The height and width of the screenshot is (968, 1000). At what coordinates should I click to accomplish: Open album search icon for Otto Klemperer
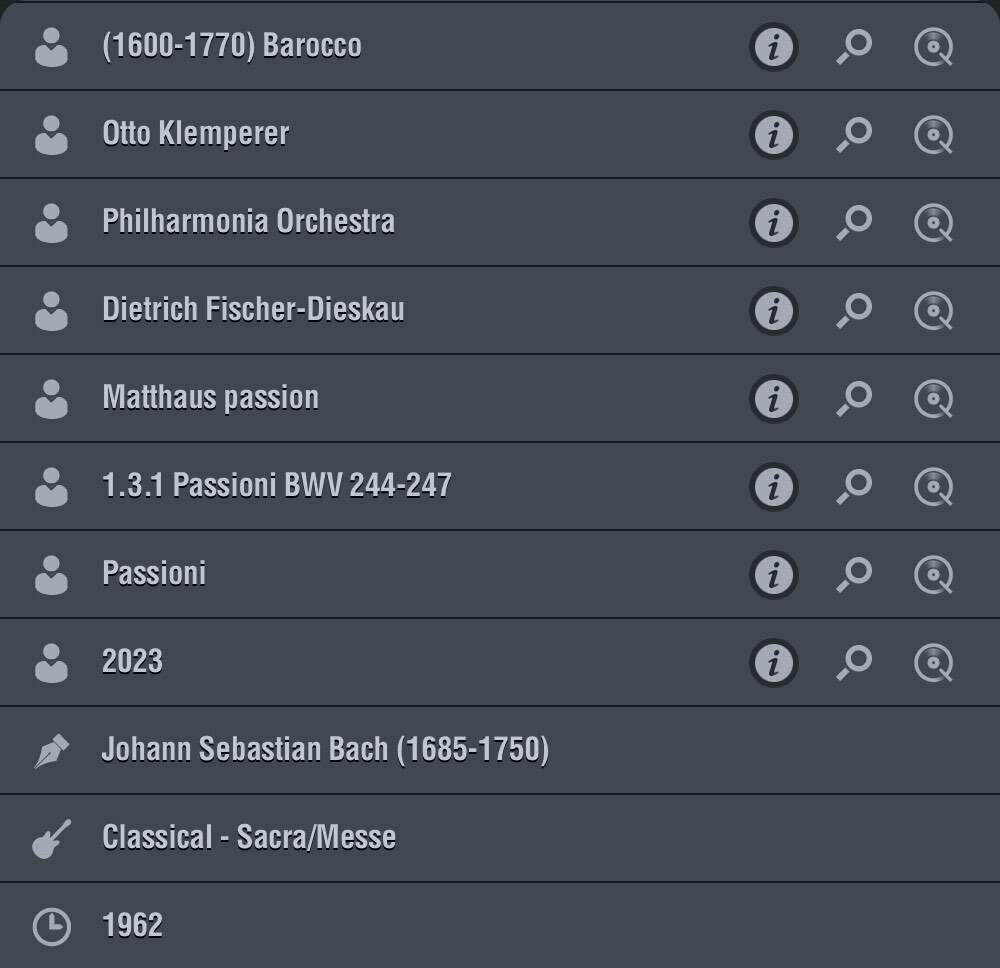tap(933, 135)
